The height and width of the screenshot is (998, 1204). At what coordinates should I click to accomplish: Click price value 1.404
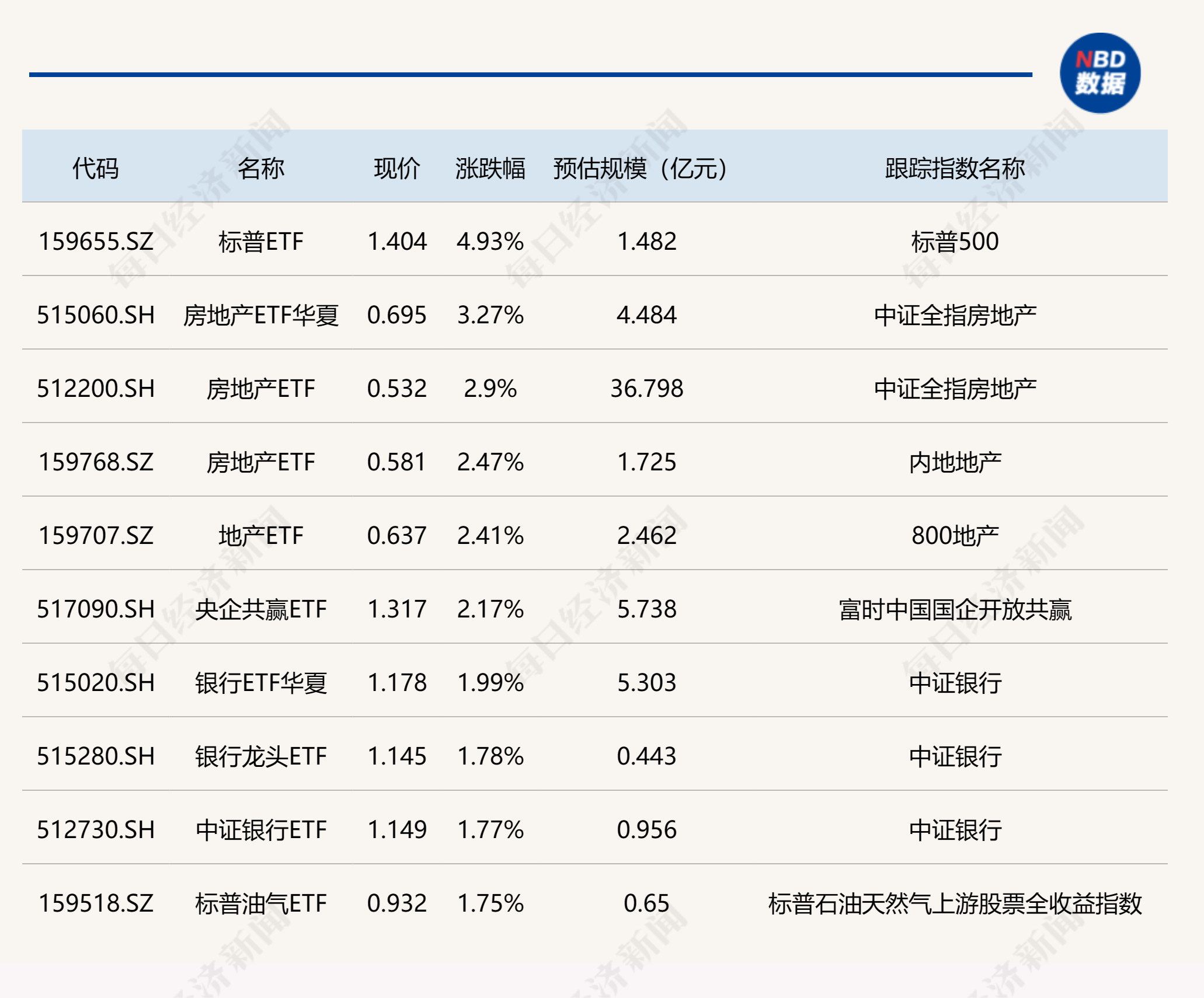397,242
